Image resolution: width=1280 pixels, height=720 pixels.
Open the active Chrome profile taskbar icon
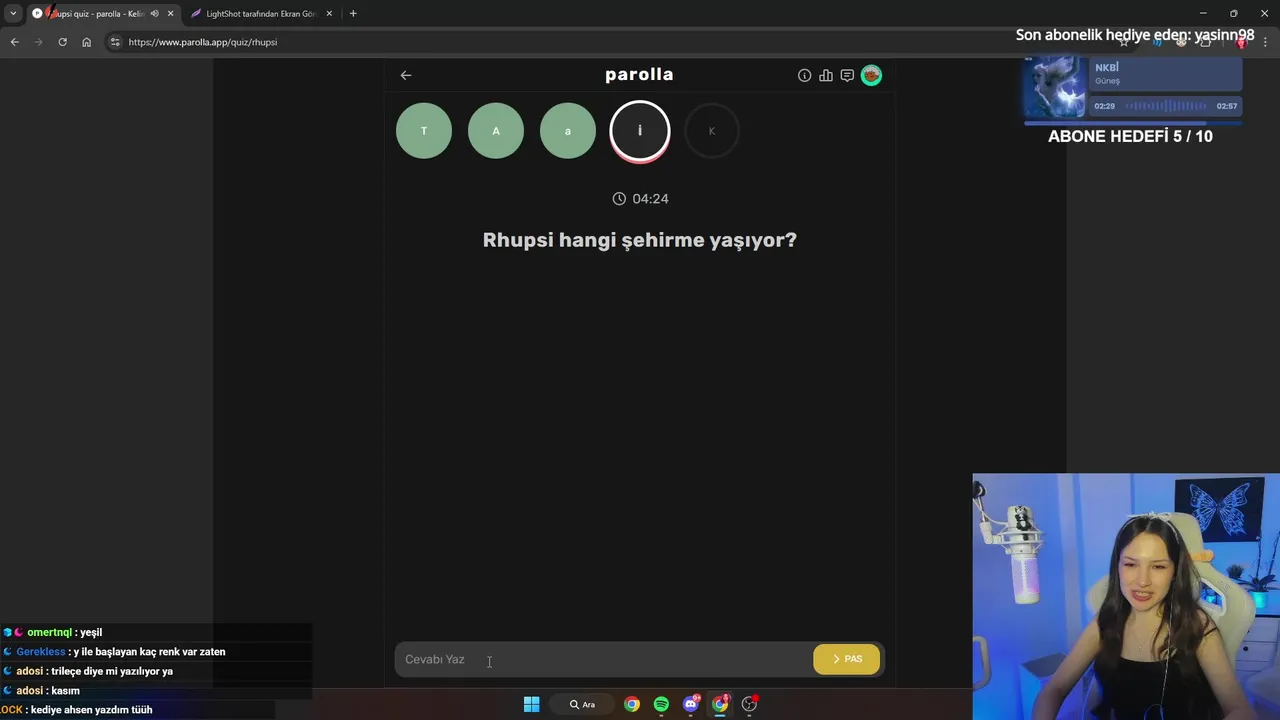(x=720, y=704)
